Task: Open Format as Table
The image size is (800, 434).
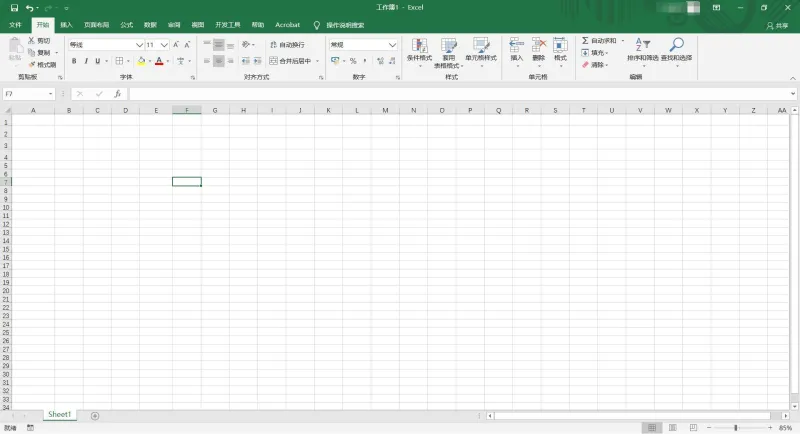Action: (x=448, y=52)
